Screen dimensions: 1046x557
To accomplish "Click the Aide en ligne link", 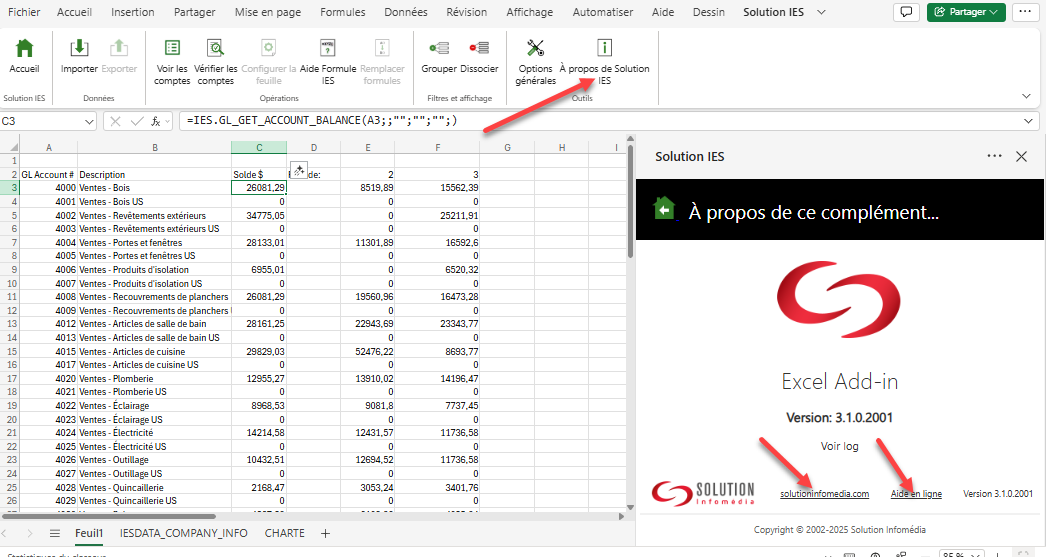I will tap(917, 494).
